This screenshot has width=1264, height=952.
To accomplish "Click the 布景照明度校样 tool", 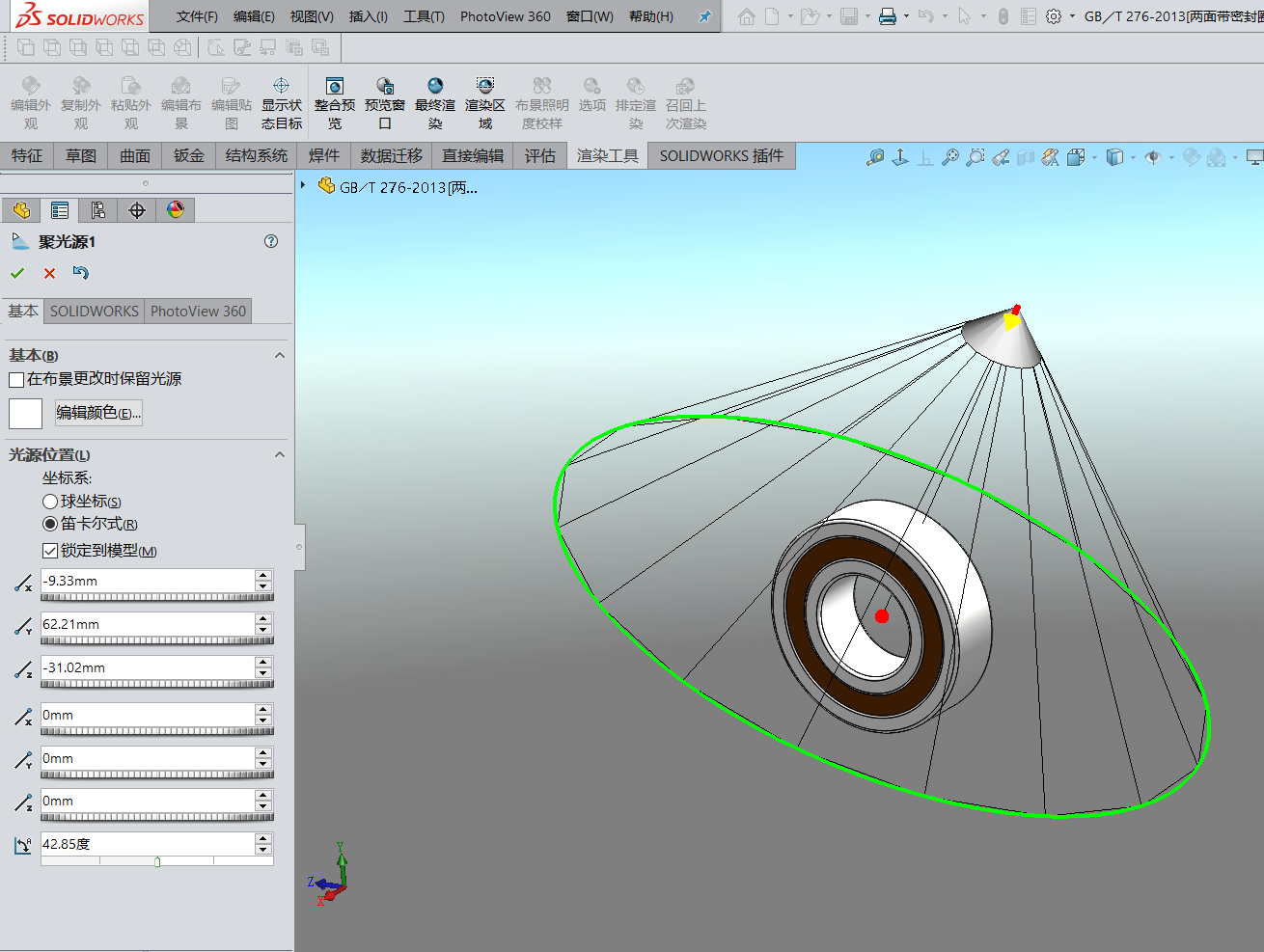I will pyautogui.click(x=541, y=100).
